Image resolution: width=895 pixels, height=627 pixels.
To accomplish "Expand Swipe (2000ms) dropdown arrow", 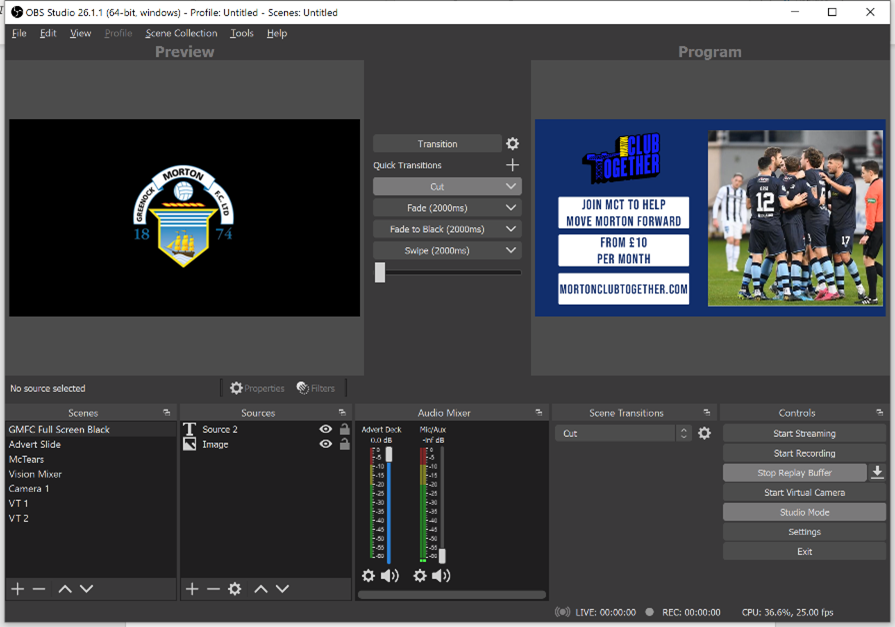I will (511, 250).
